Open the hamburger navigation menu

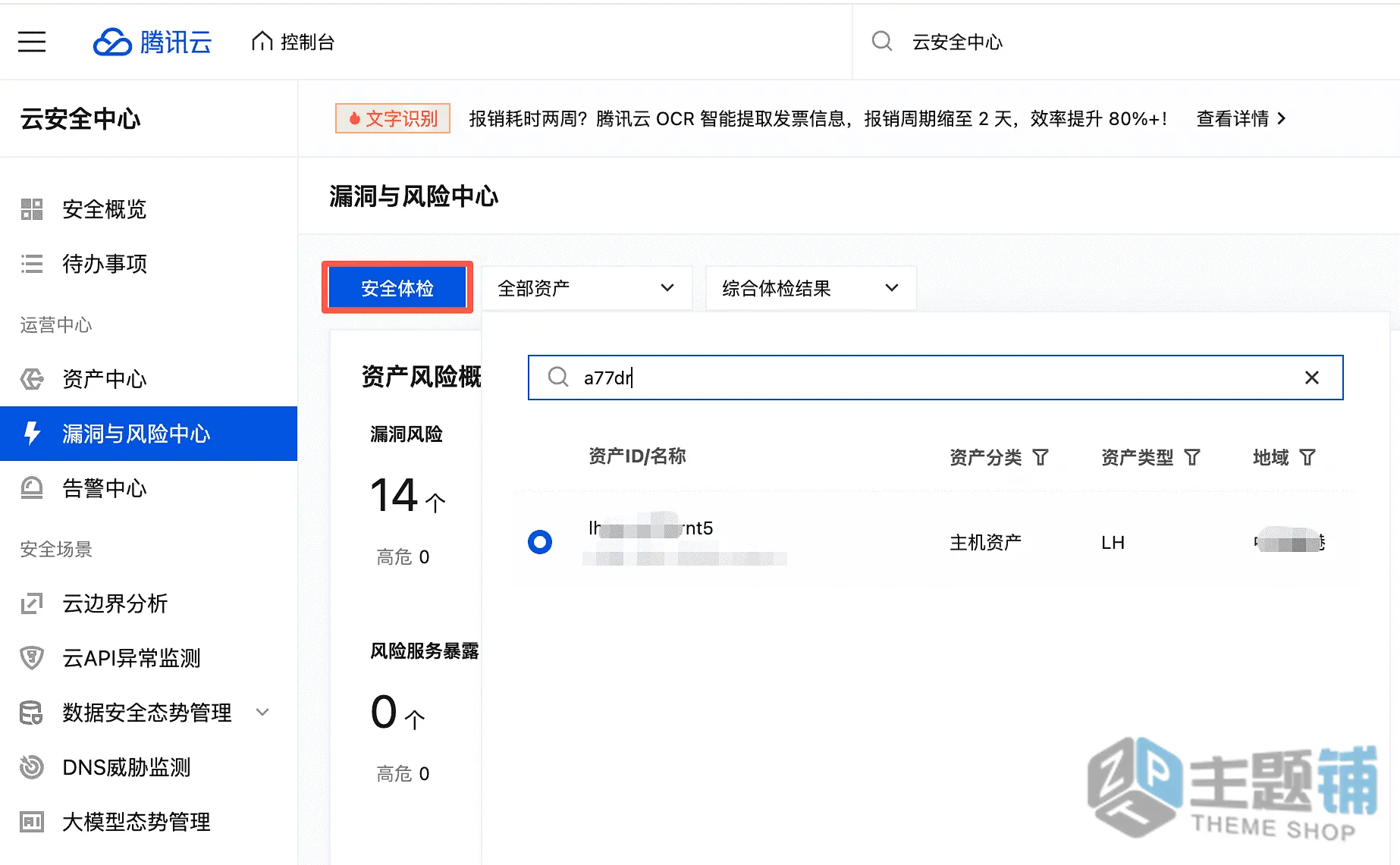pyautogui.click(x=32, y=42)
